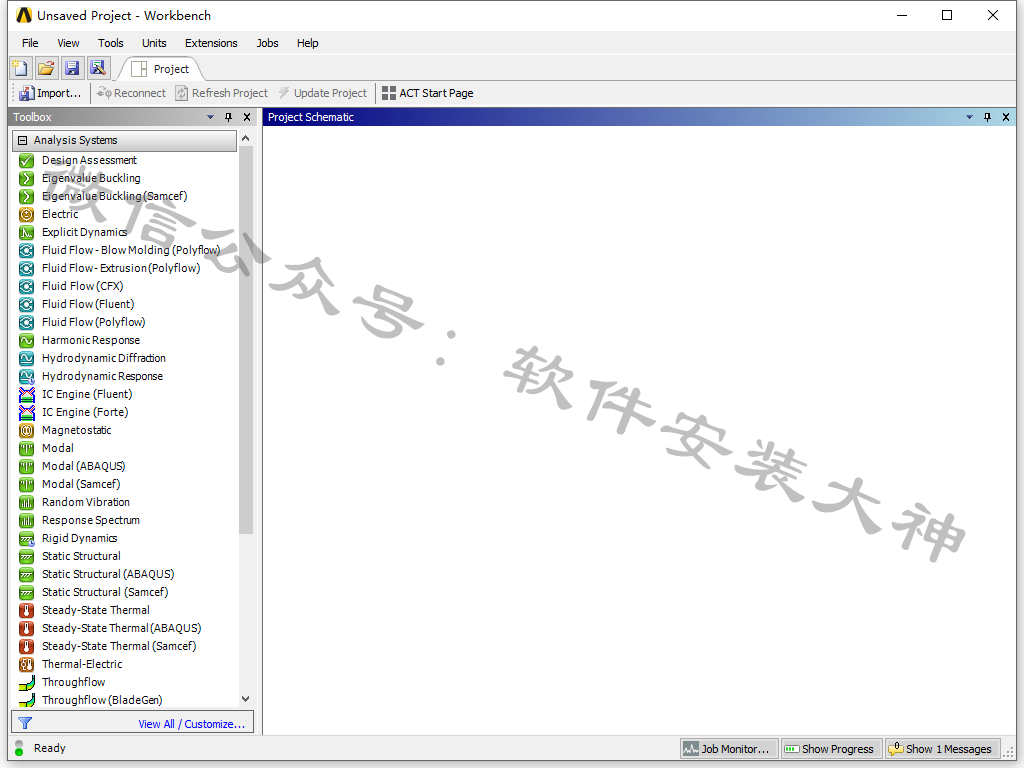Open the Toolbox panel dropdown arrow
Screen dimensions: 1024x768
(x=210, y=117)
